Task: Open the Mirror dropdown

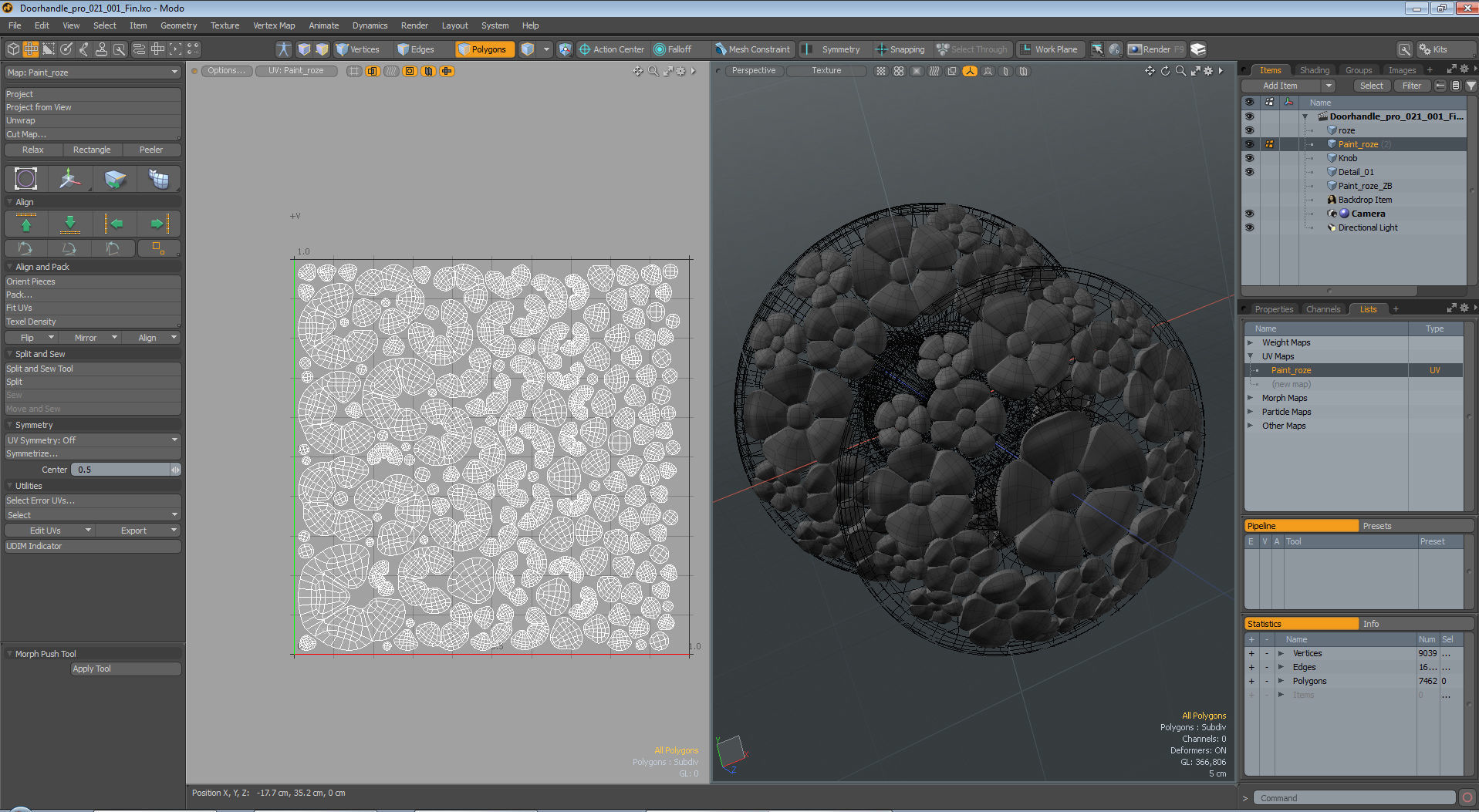Action: [x=90, y=338]
